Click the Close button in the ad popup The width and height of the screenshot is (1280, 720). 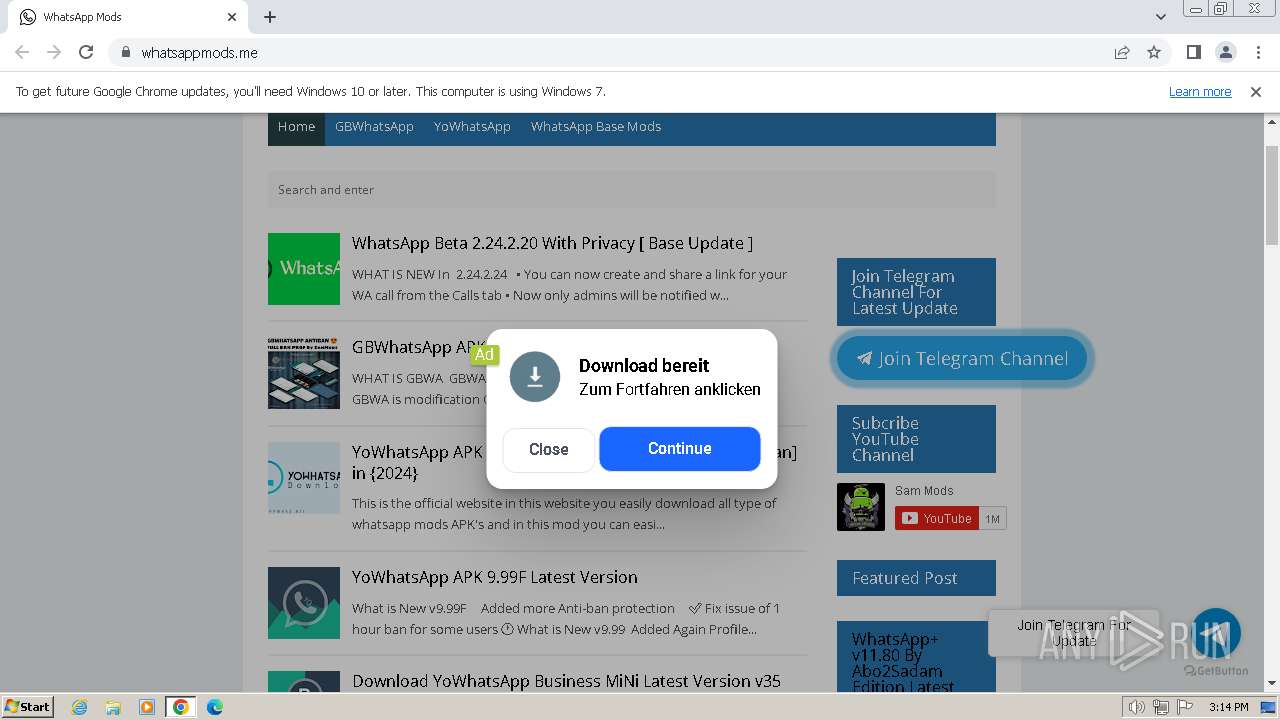click(x=548, y=450)
